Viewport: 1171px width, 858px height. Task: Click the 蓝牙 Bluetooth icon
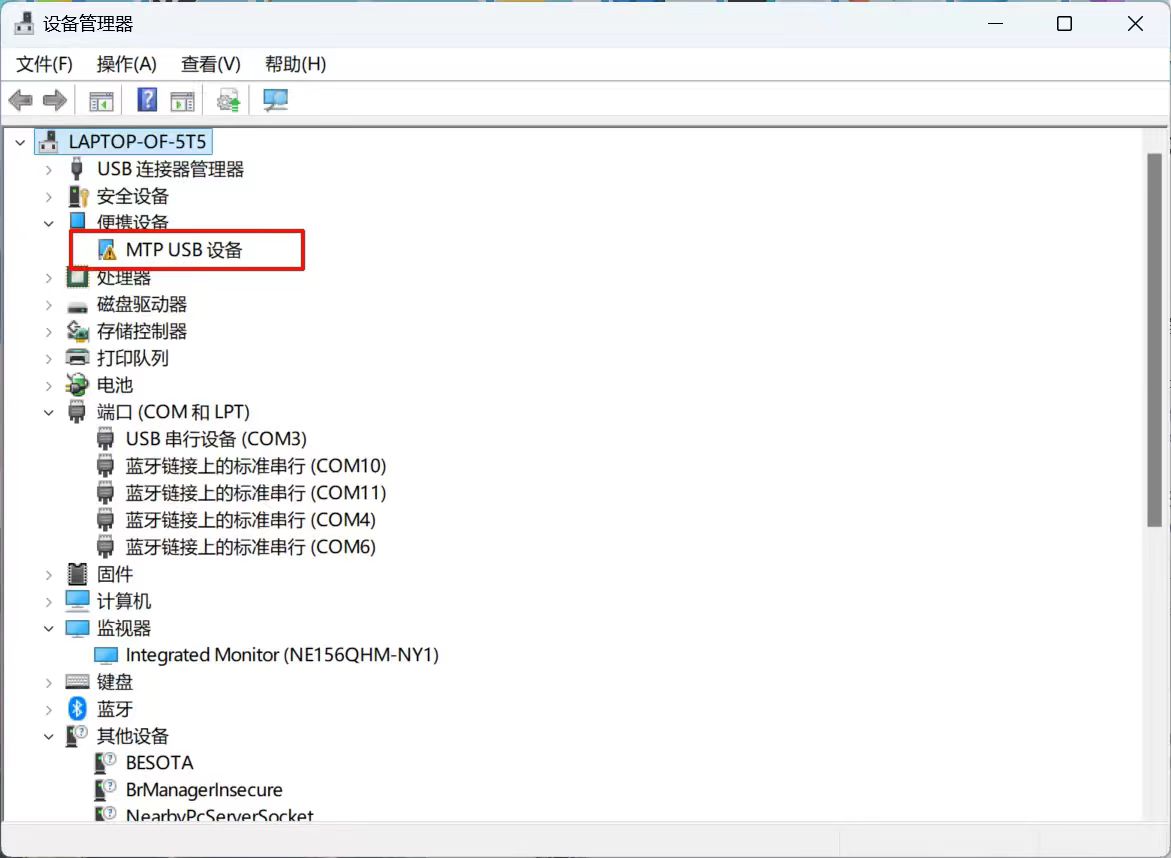point(77,708)
